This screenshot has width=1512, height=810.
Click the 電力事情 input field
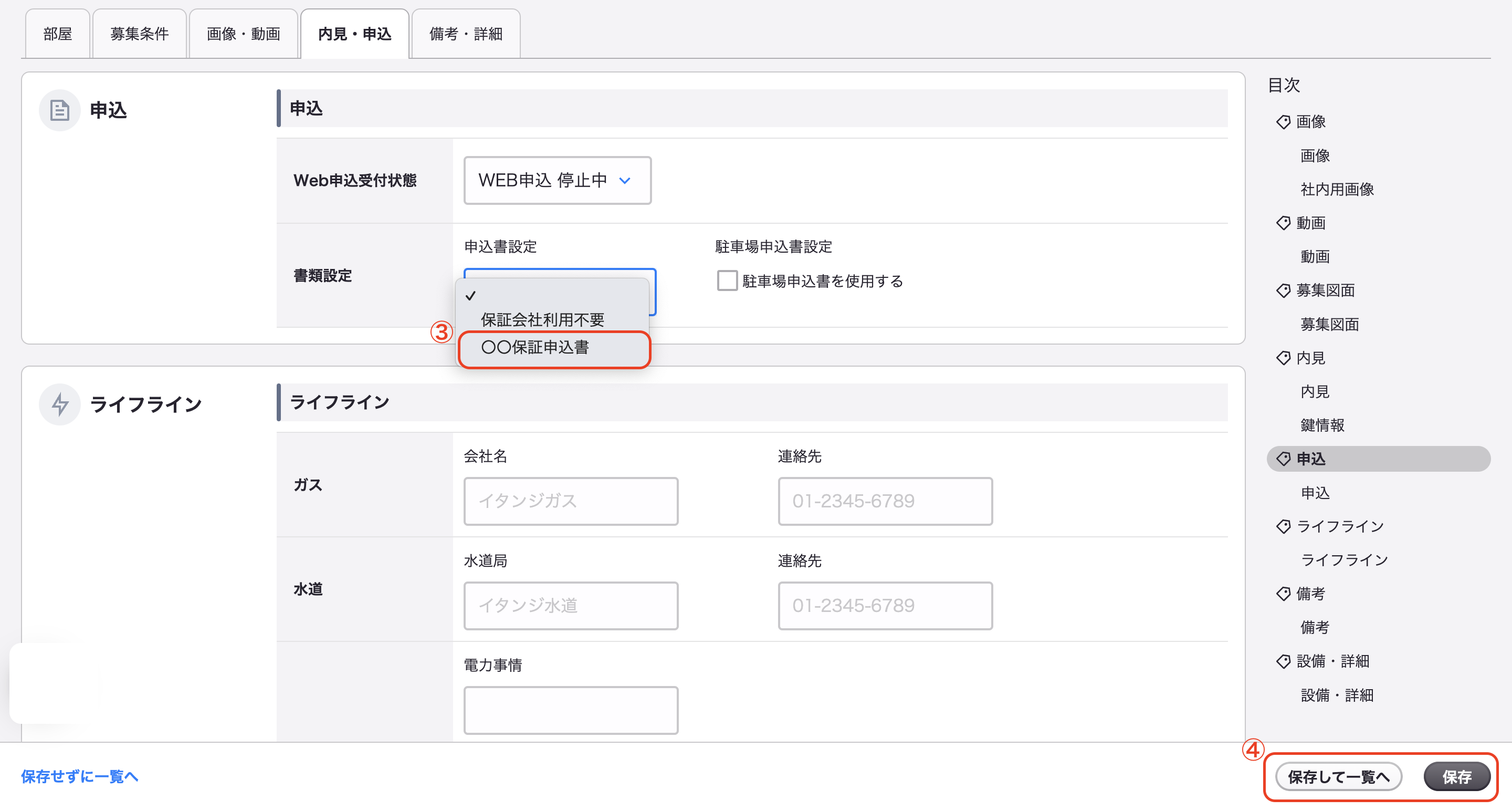point(571,710)
